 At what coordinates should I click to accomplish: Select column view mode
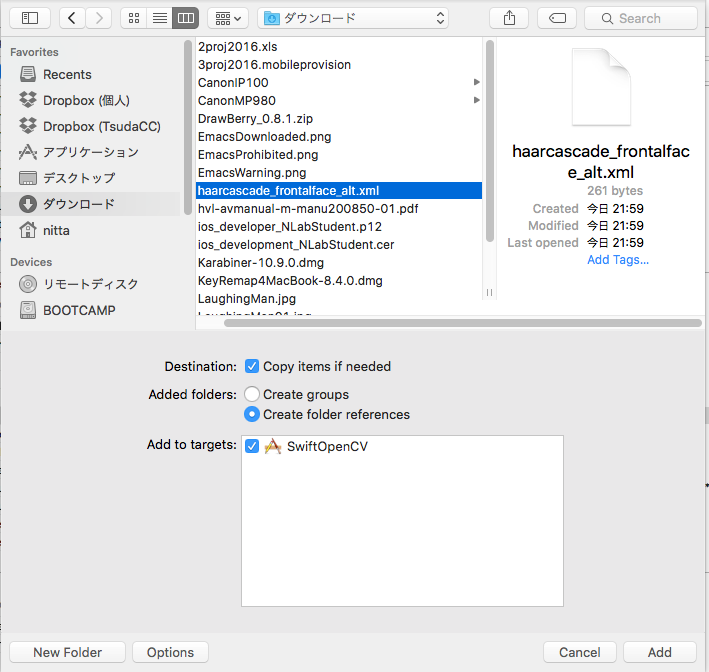tap(185, 18)
